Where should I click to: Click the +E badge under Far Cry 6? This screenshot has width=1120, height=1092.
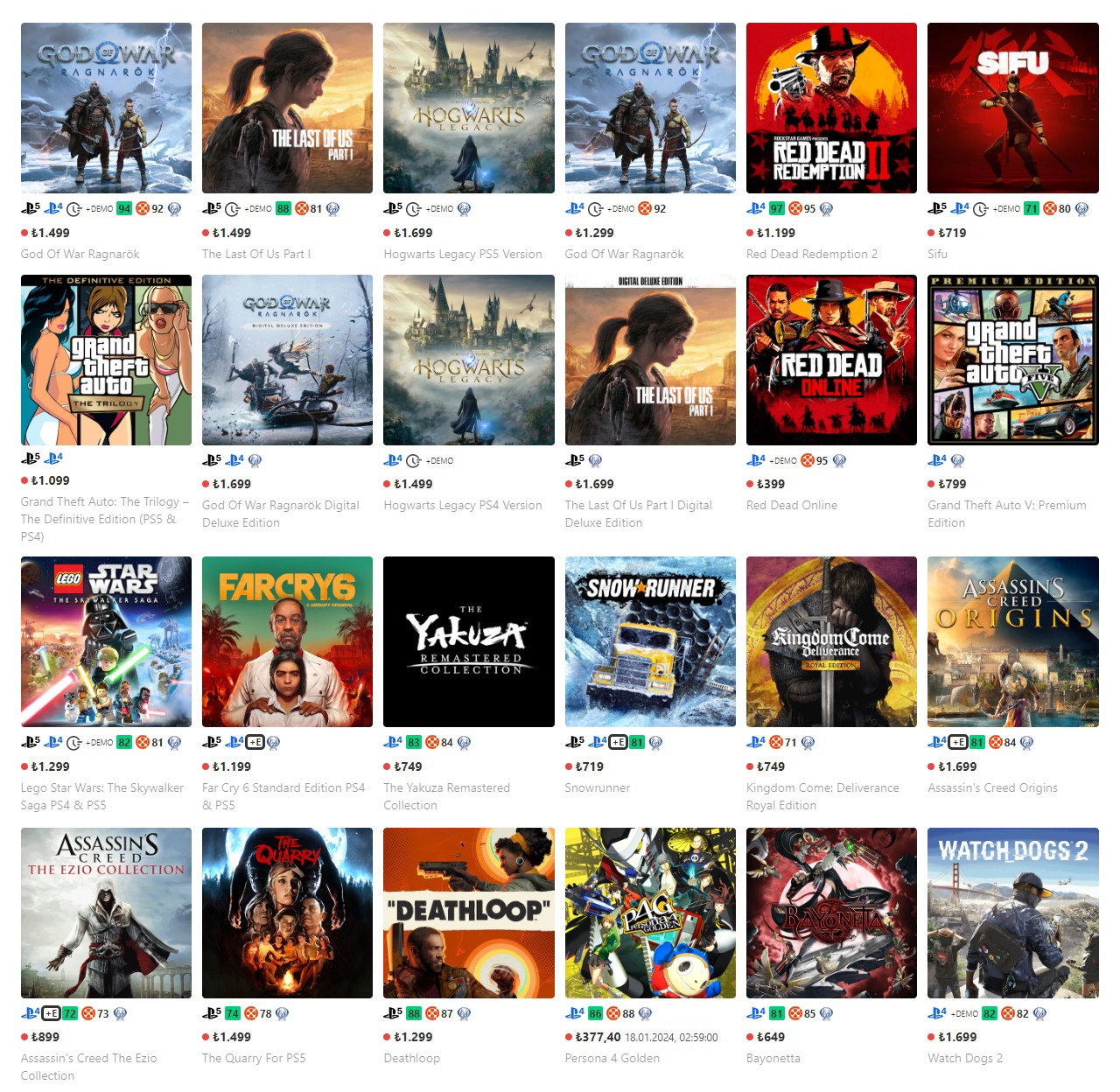click(x=255, y=742)
